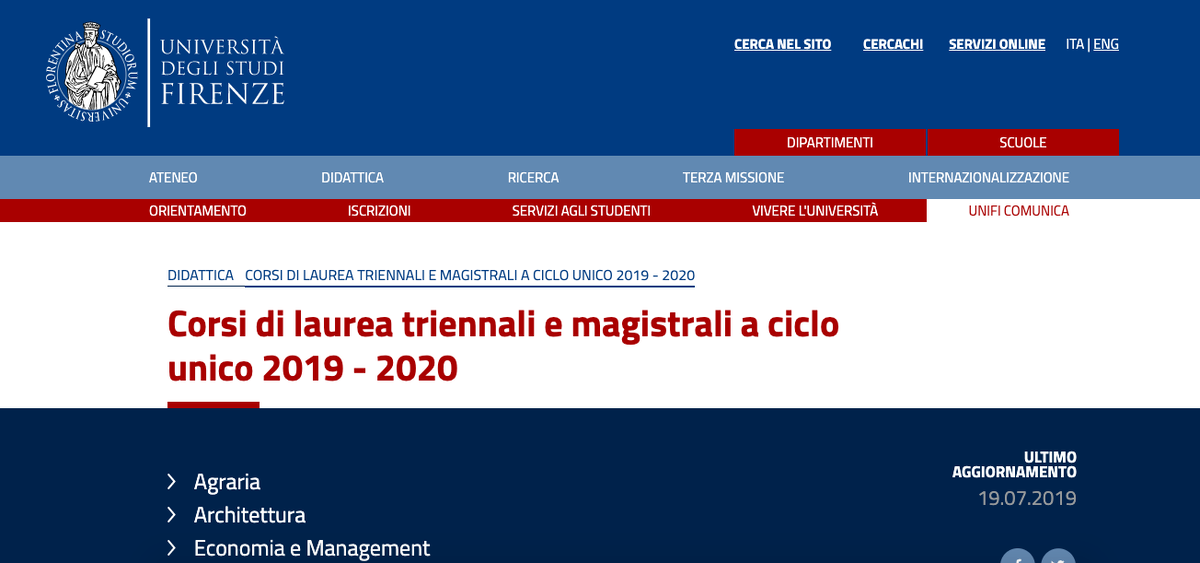
Task: Open Economia e Management courses
Action: click(312, 548)
